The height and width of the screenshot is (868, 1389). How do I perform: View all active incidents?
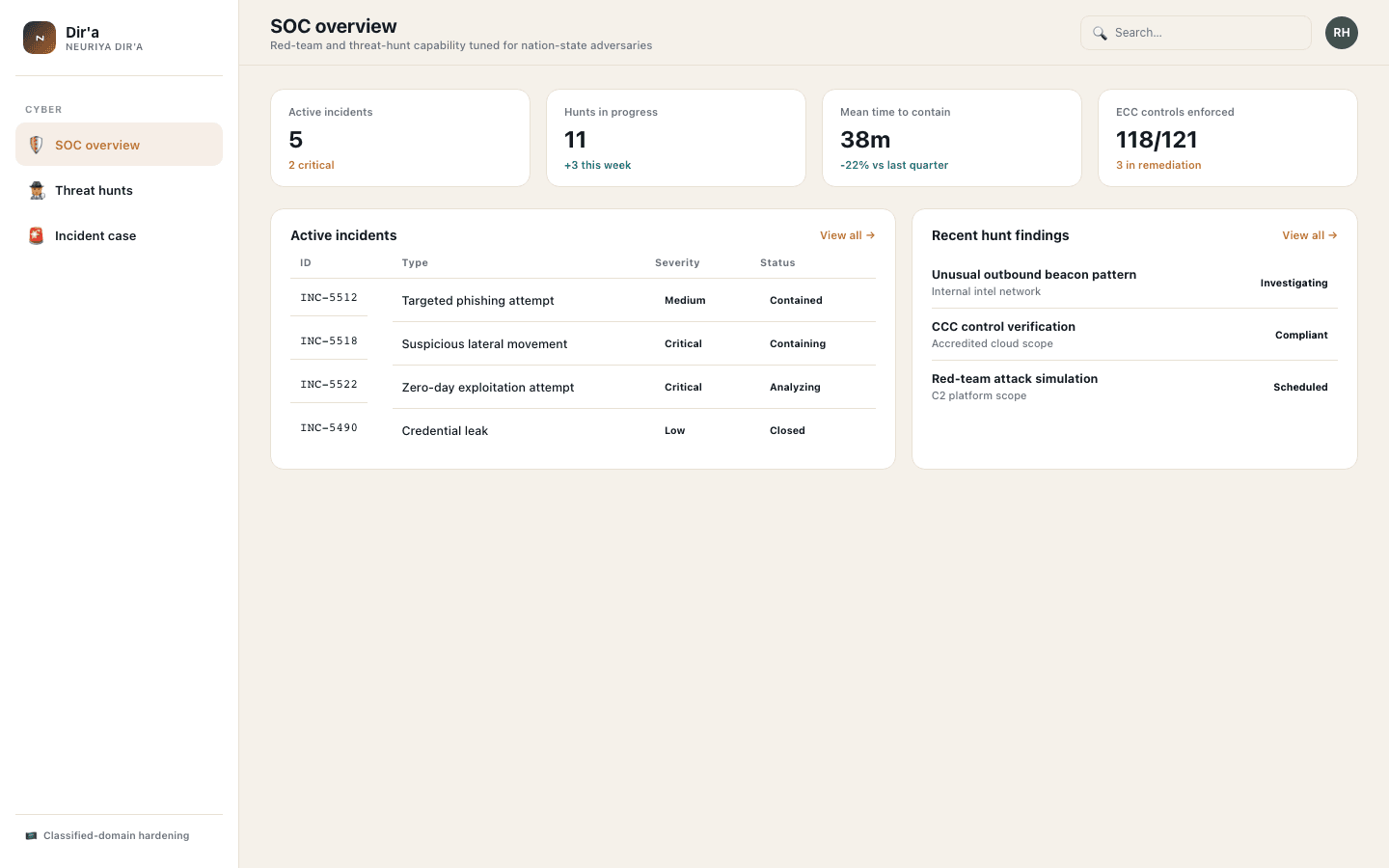click(847, 235)
